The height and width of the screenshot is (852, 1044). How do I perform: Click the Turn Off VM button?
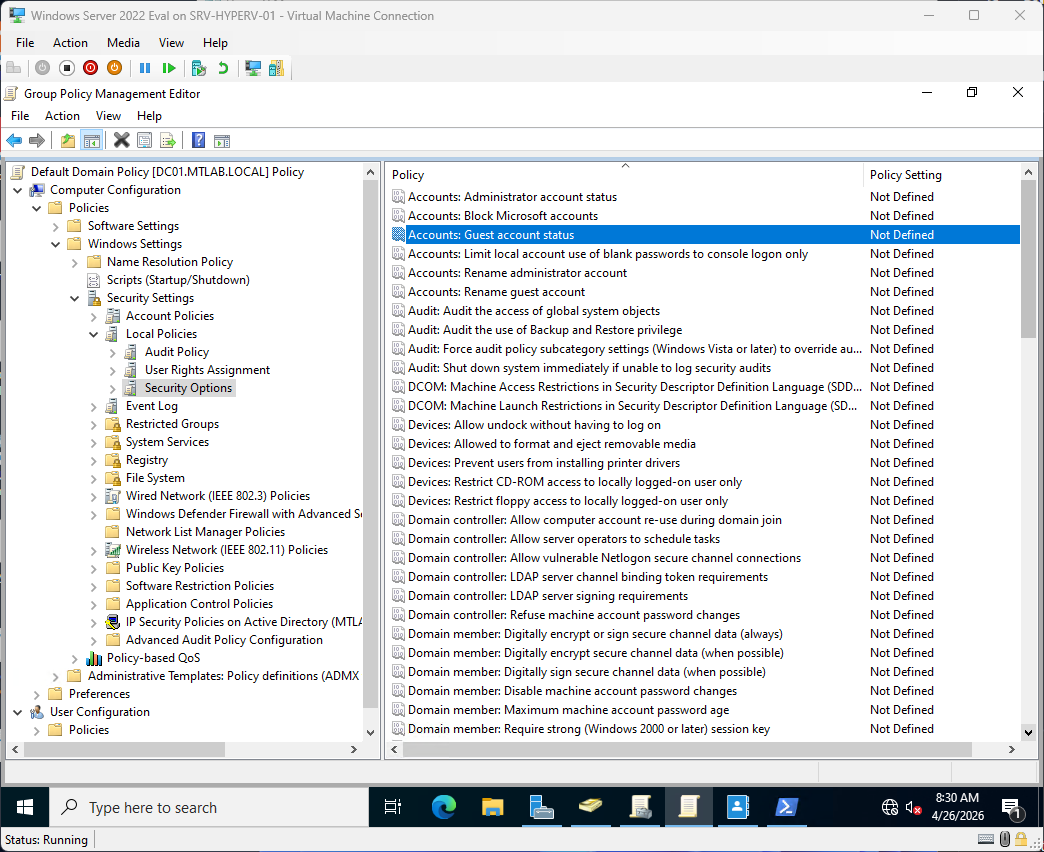coord(67,68)
